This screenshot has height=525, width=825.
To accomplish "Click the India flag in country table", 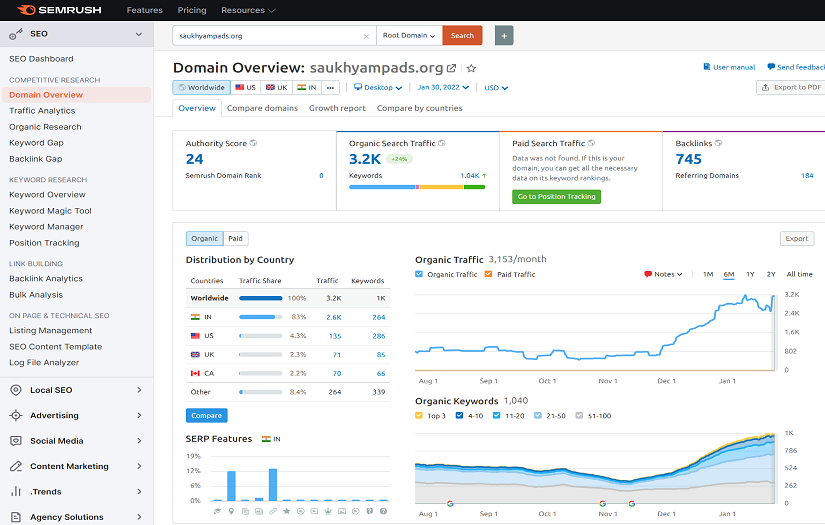I will [195, 317].
